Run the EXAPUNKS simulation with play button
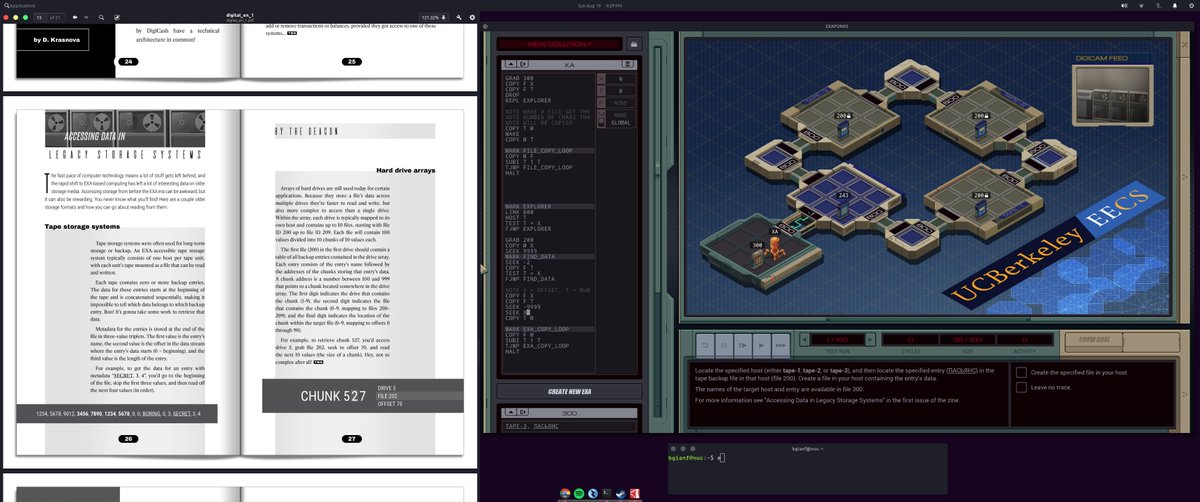The image size is (1200, 502). (x=761, y=344)
